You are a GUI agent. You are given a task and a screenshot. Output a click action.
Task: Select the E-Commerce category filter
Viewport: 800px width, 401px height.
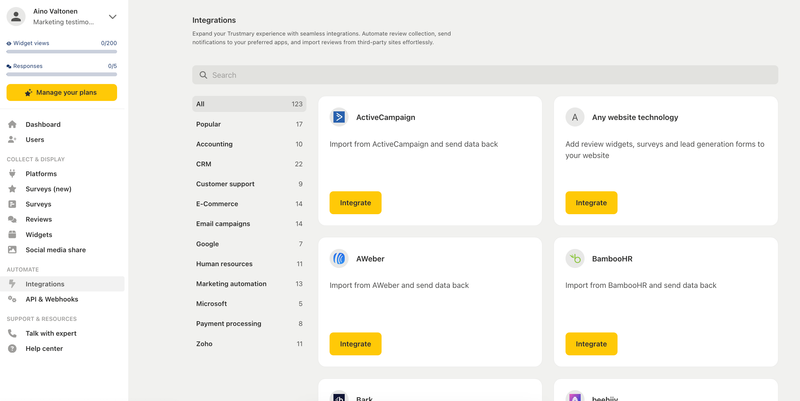coord(249,204)
